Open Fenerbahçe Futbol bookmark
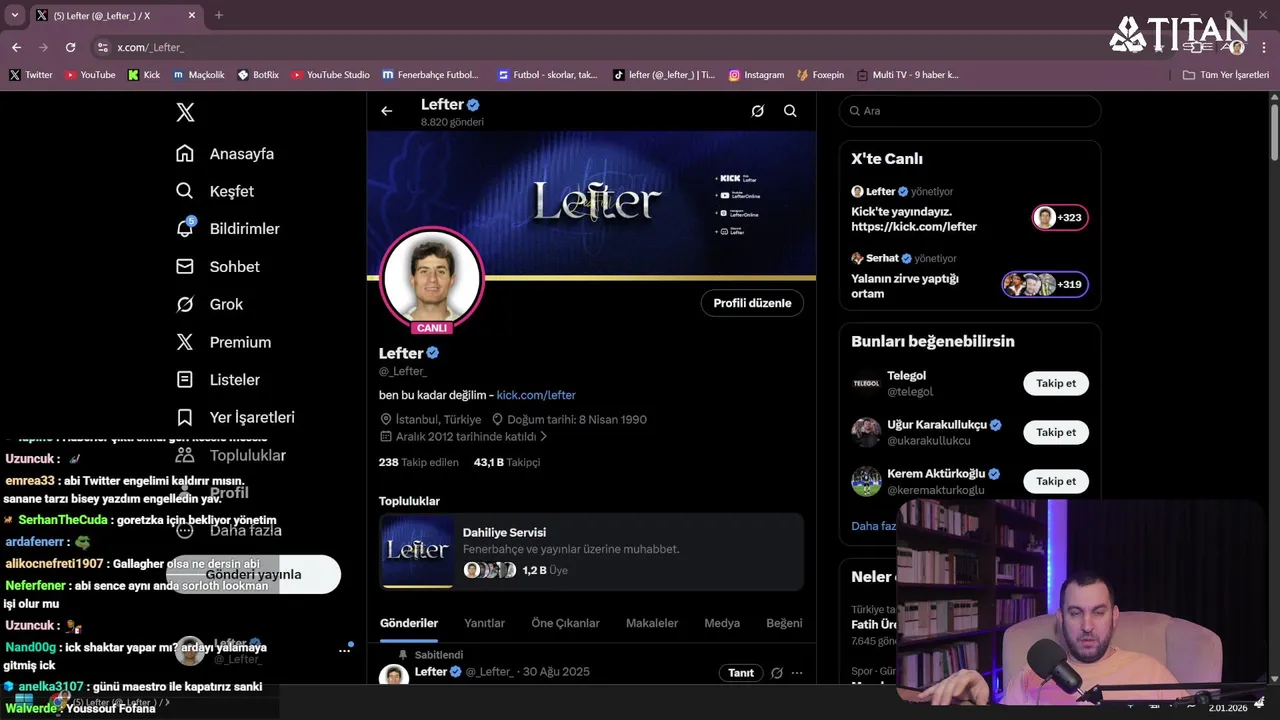This screenshot has height=720, width=1280. click(x=430, y=75)
